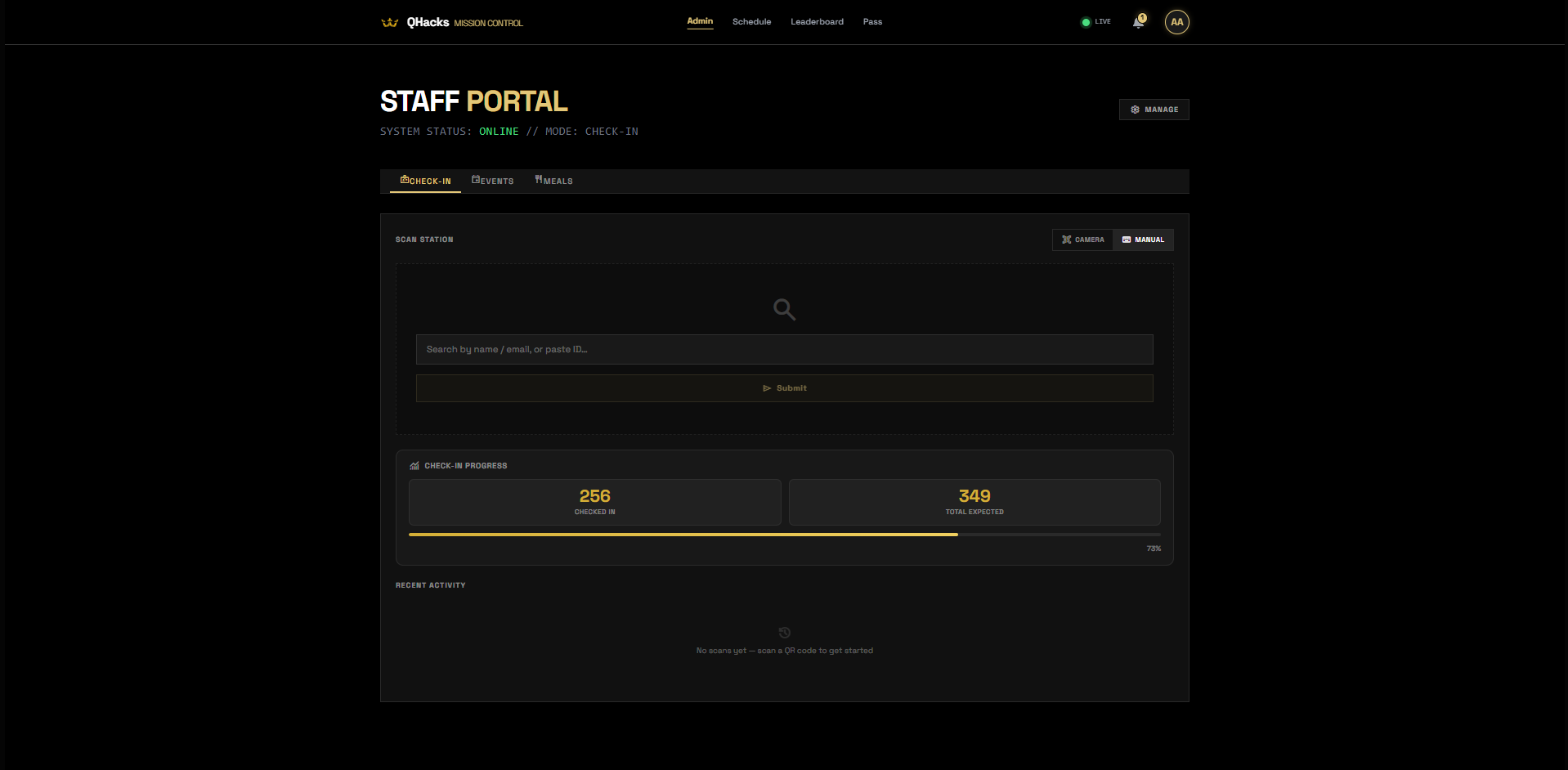This screenshot has height=770, width=1568.
Task: Expand the CHECK-IN PROGRESS panel
Action: (459, 465)
